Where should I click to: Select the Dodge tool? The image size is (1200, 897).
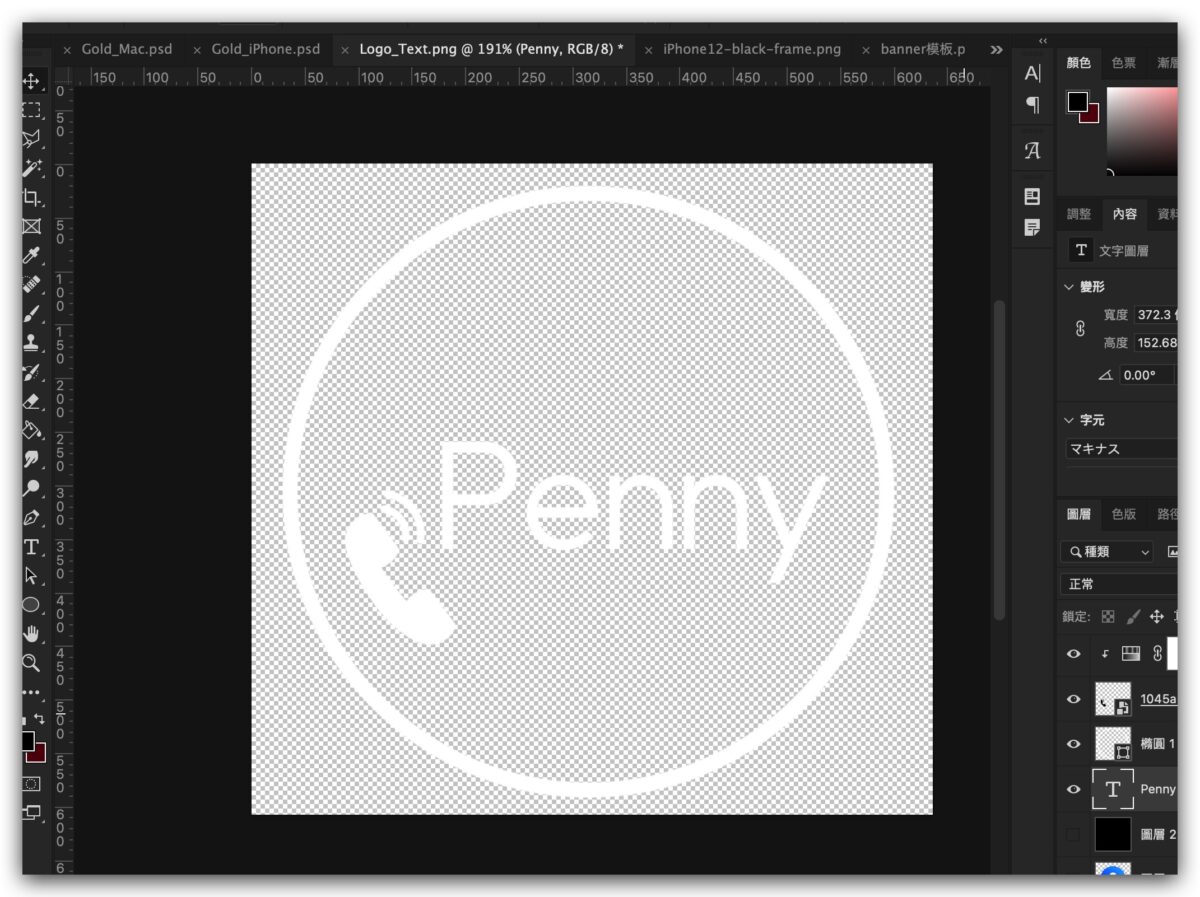coord(31,488)
